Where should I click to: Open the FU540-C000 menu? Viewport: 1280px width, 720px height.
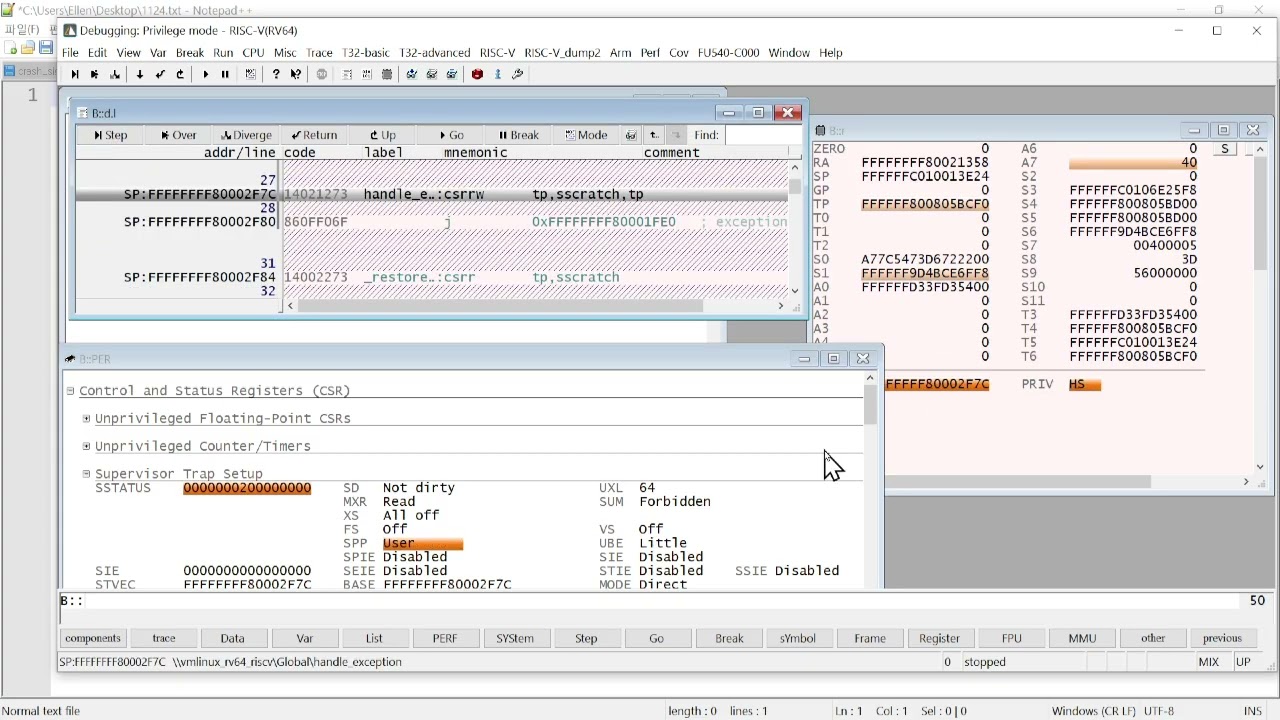point(729,53)
